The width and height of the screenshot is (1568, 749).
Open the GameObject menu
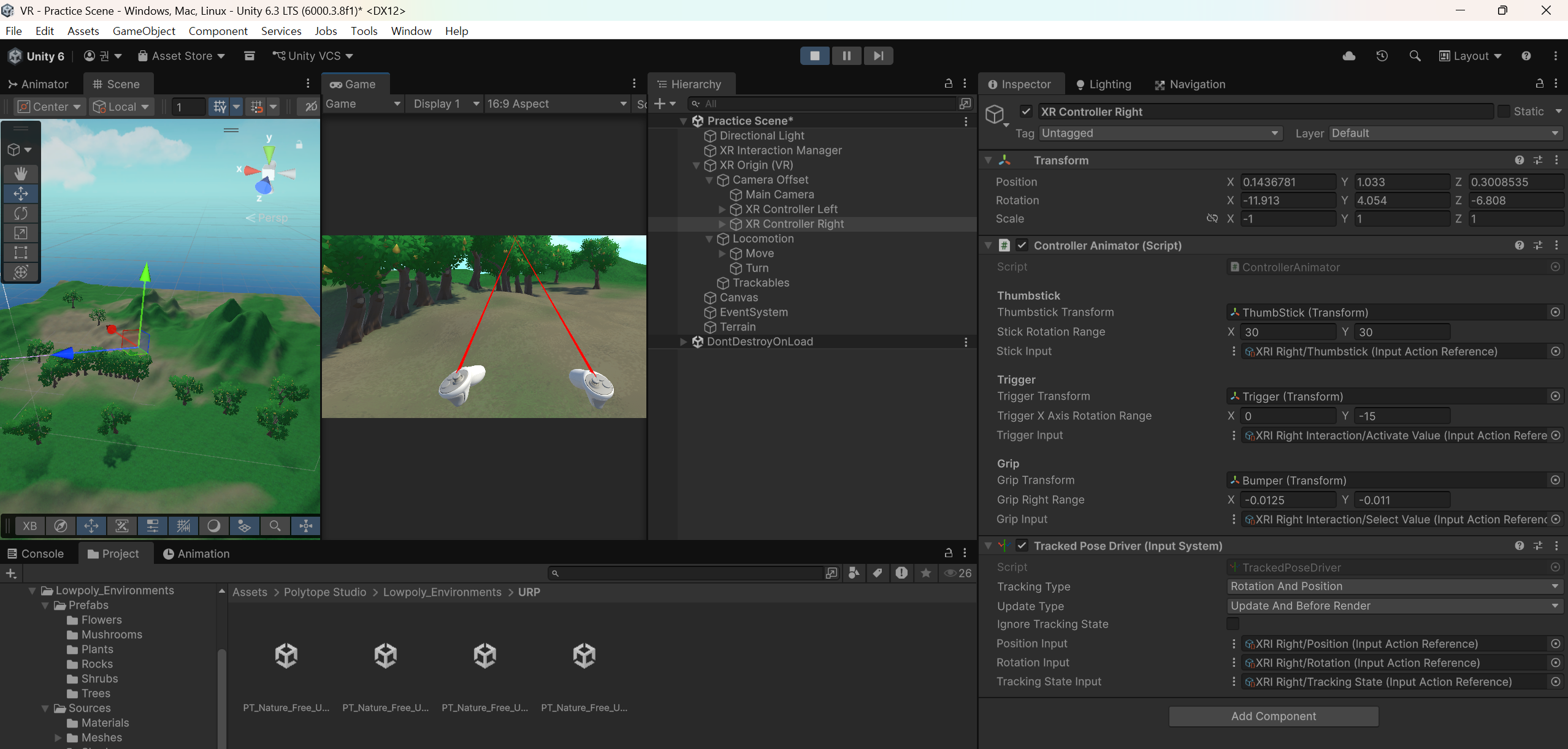click(143, 31)
